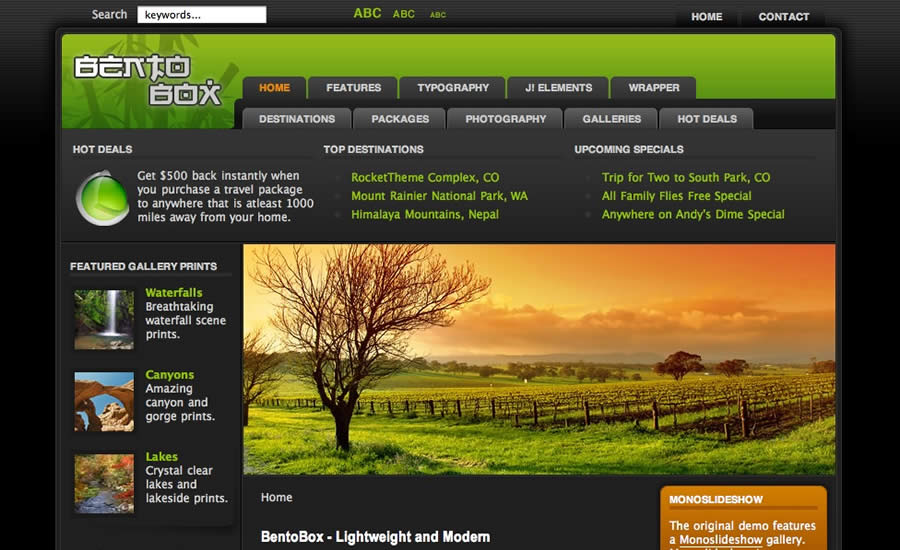Image resolution: width=900 pixels, height=550 pixels.
Task: Open RocketTheme Complex, CO link
Action: coord(425,177)
